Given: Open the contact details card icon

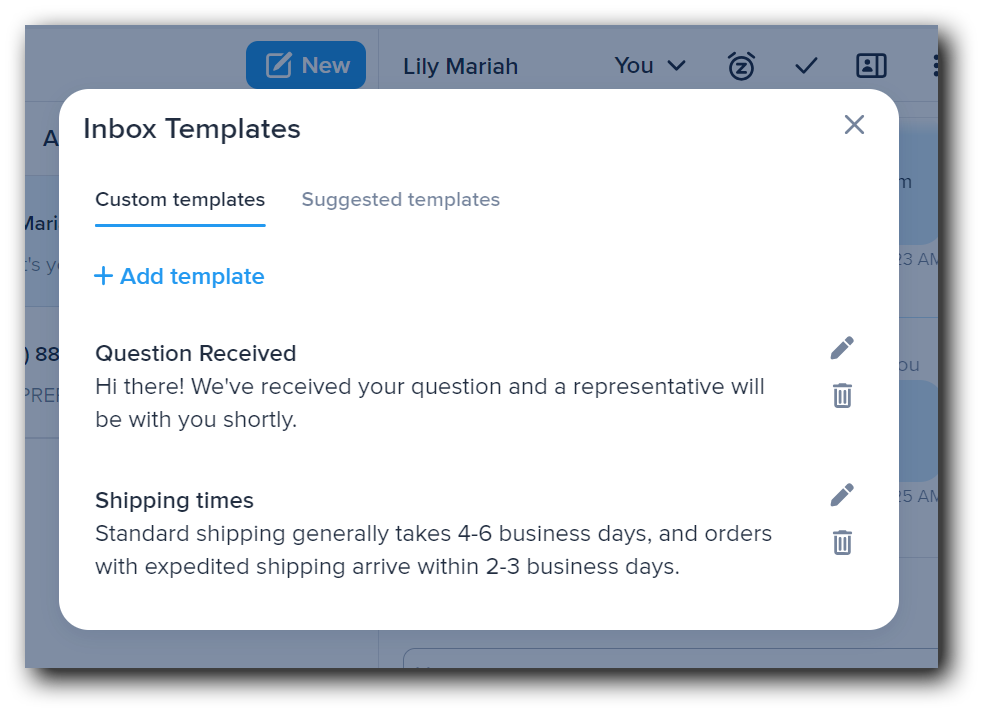Looking at the screenshot, I should click(x=871, y=65).
